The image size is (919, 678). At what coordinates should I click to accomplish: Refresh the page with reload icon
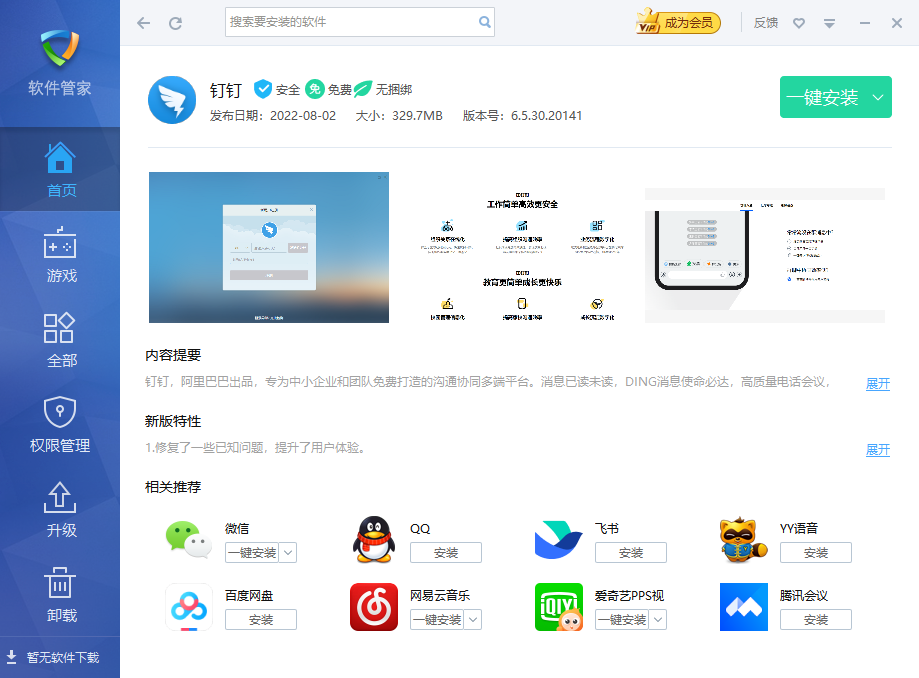175,23
